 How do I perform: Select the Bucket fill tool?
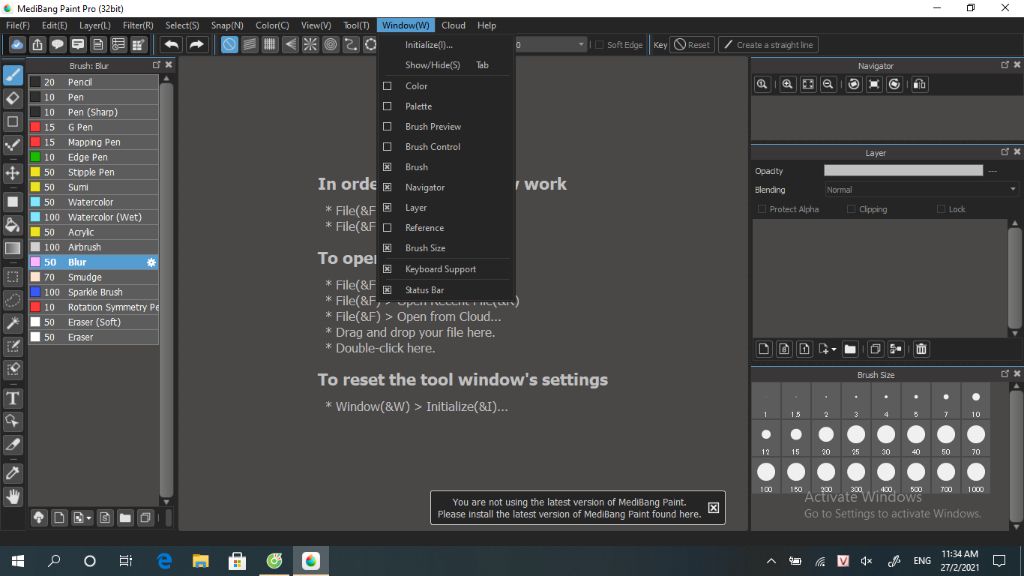(x=13, y=225)
